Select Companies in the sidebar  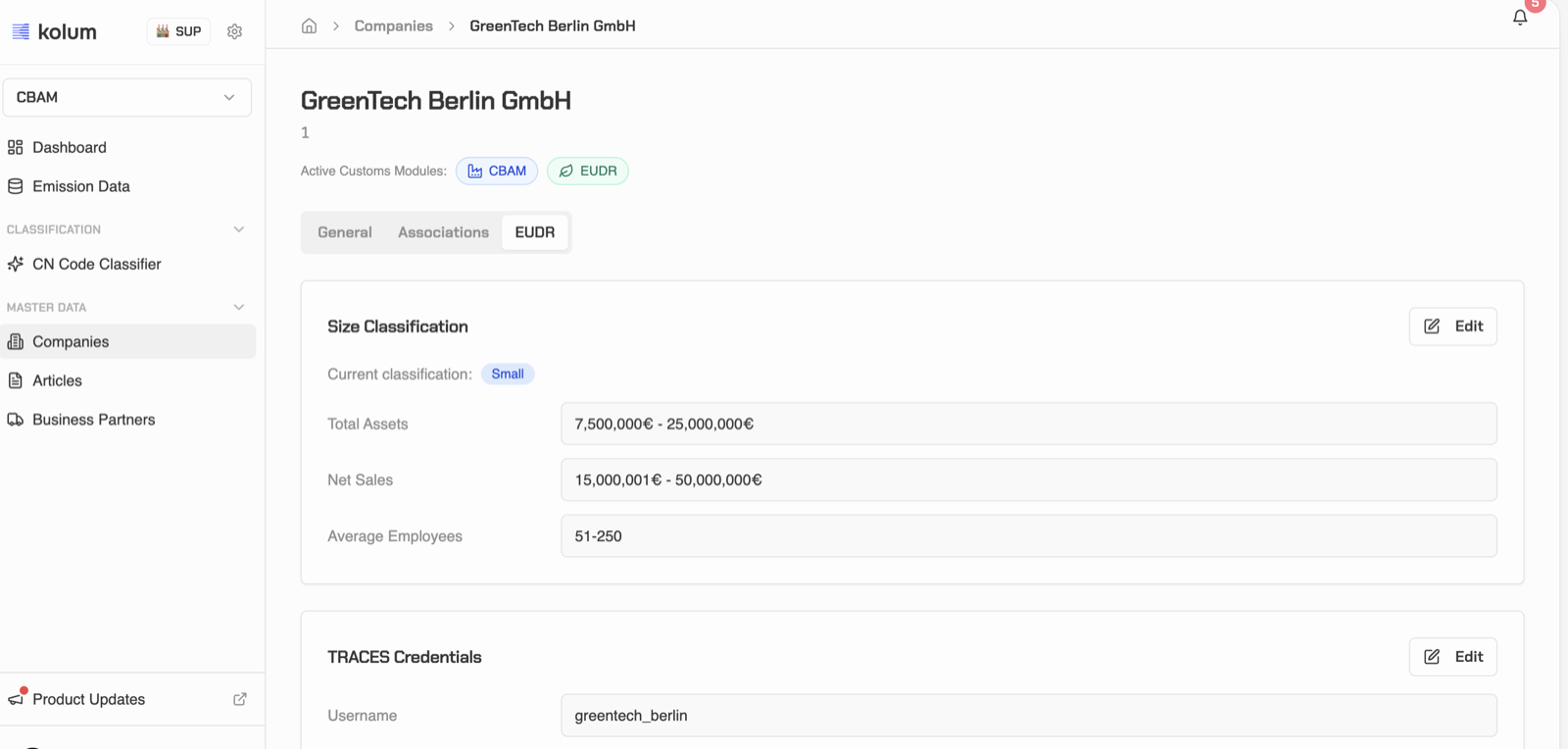[127, 341]
